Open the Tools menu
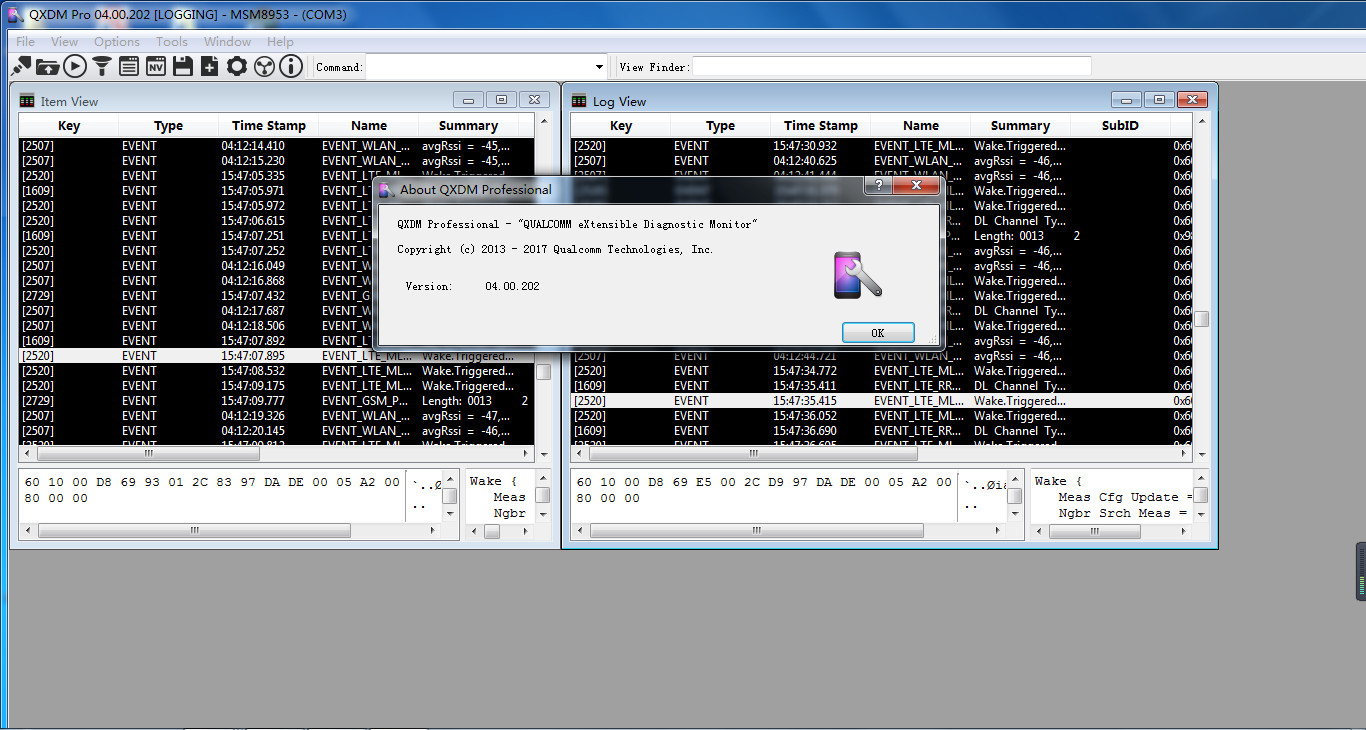 171,42
